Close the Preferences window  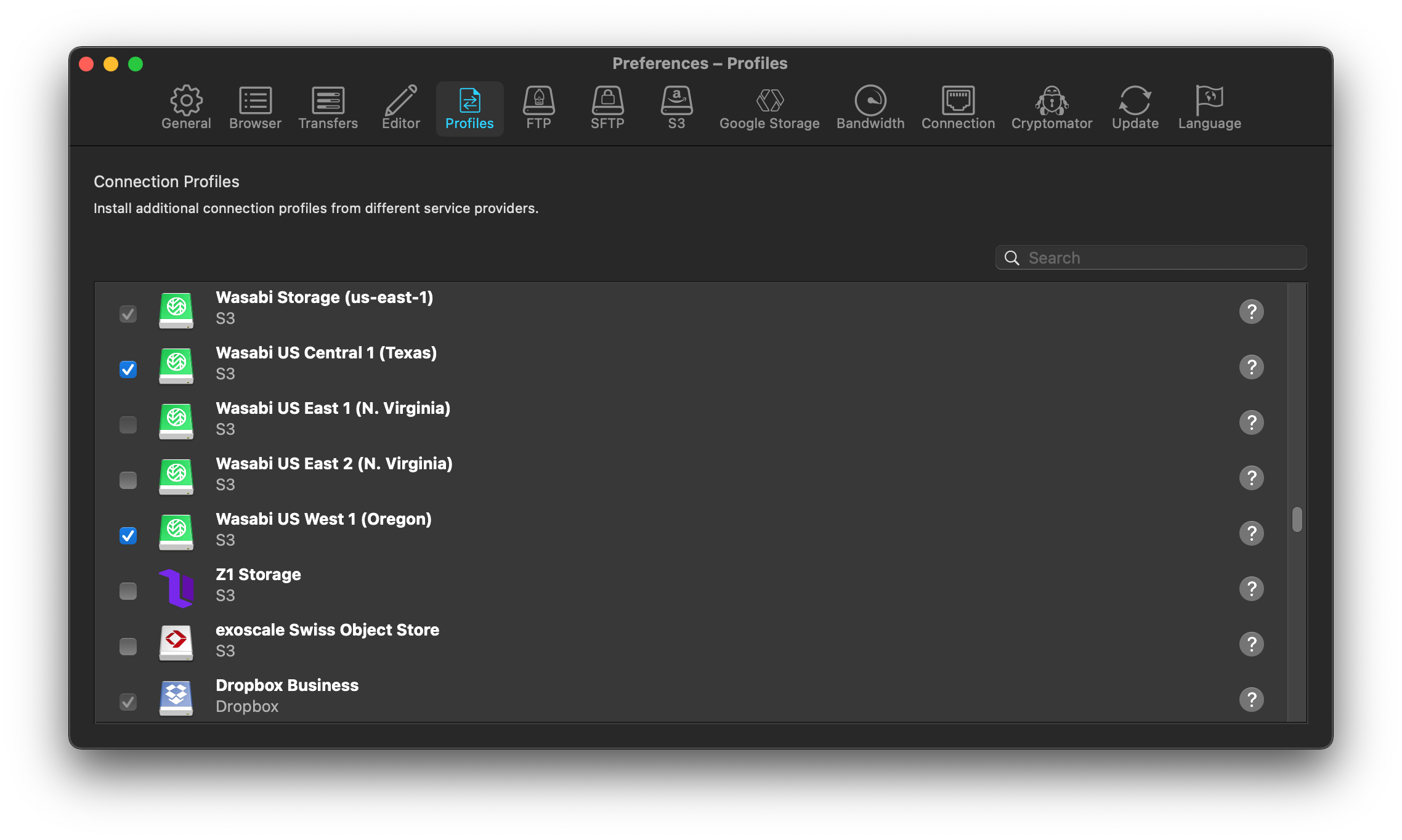(x=86, y=64)
